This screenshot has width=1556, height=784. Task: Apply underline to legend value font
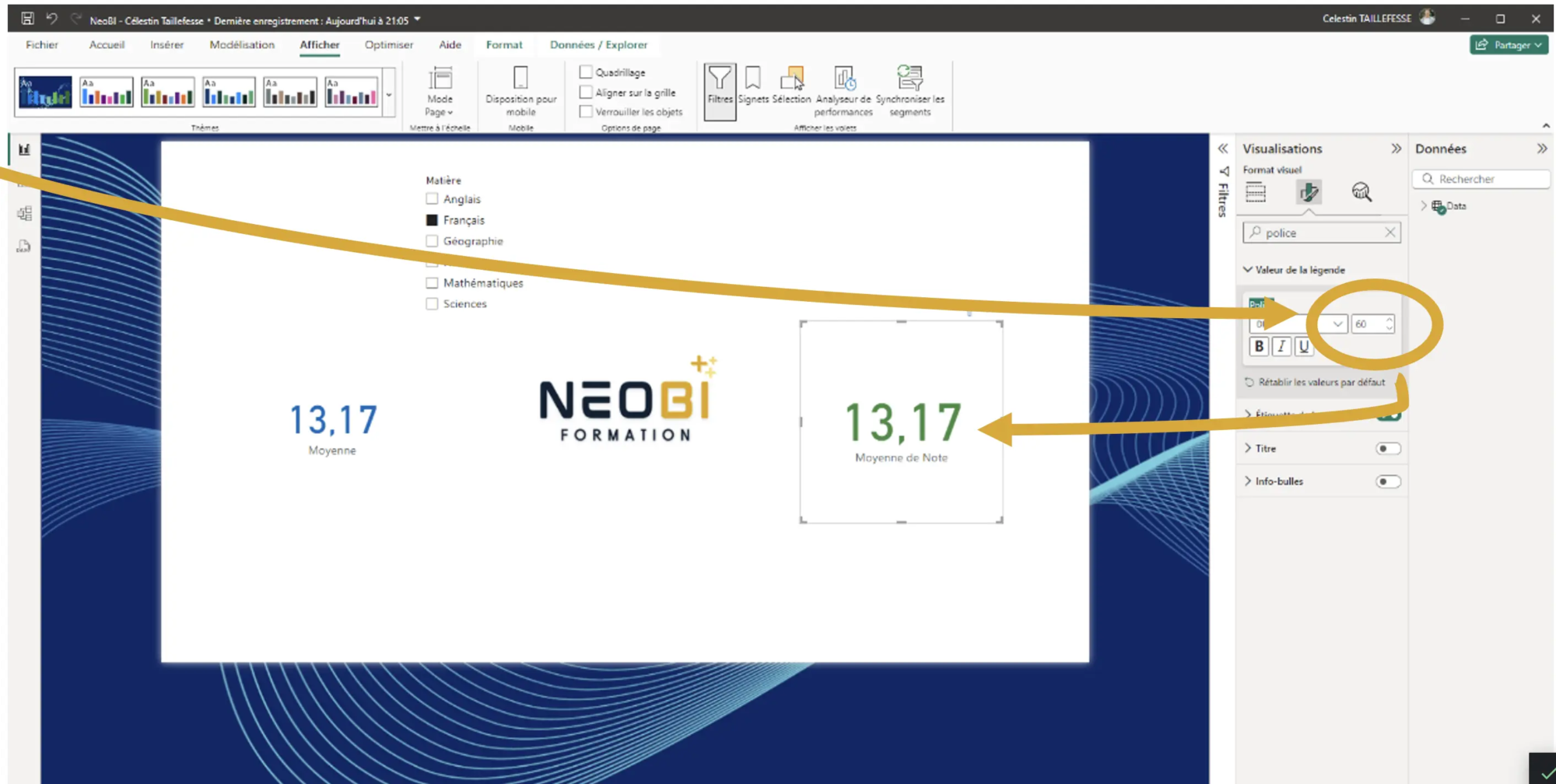point(1303,346)
